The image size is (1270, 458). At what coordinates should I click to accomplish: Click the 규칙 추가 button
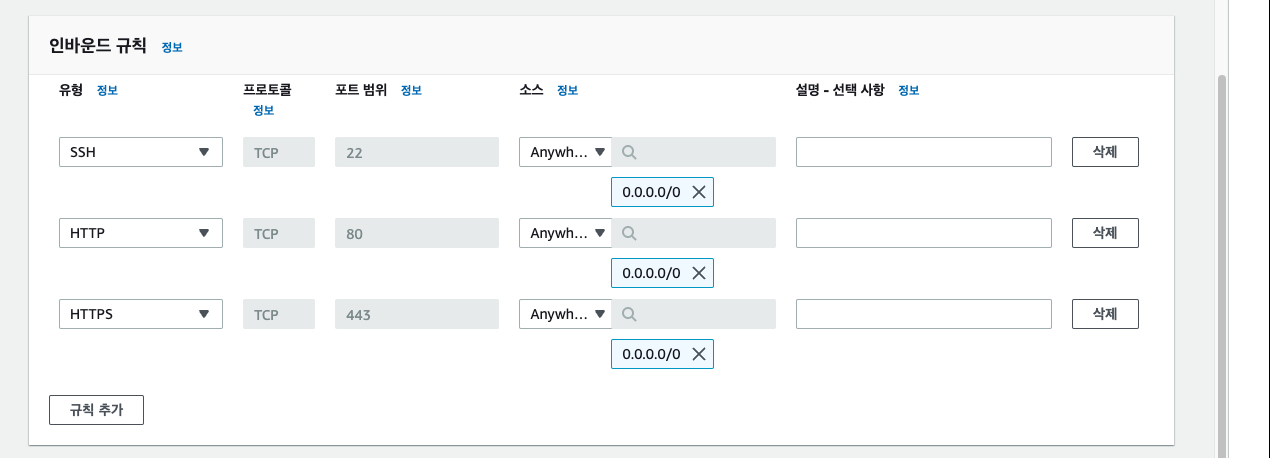coord(96,410)
